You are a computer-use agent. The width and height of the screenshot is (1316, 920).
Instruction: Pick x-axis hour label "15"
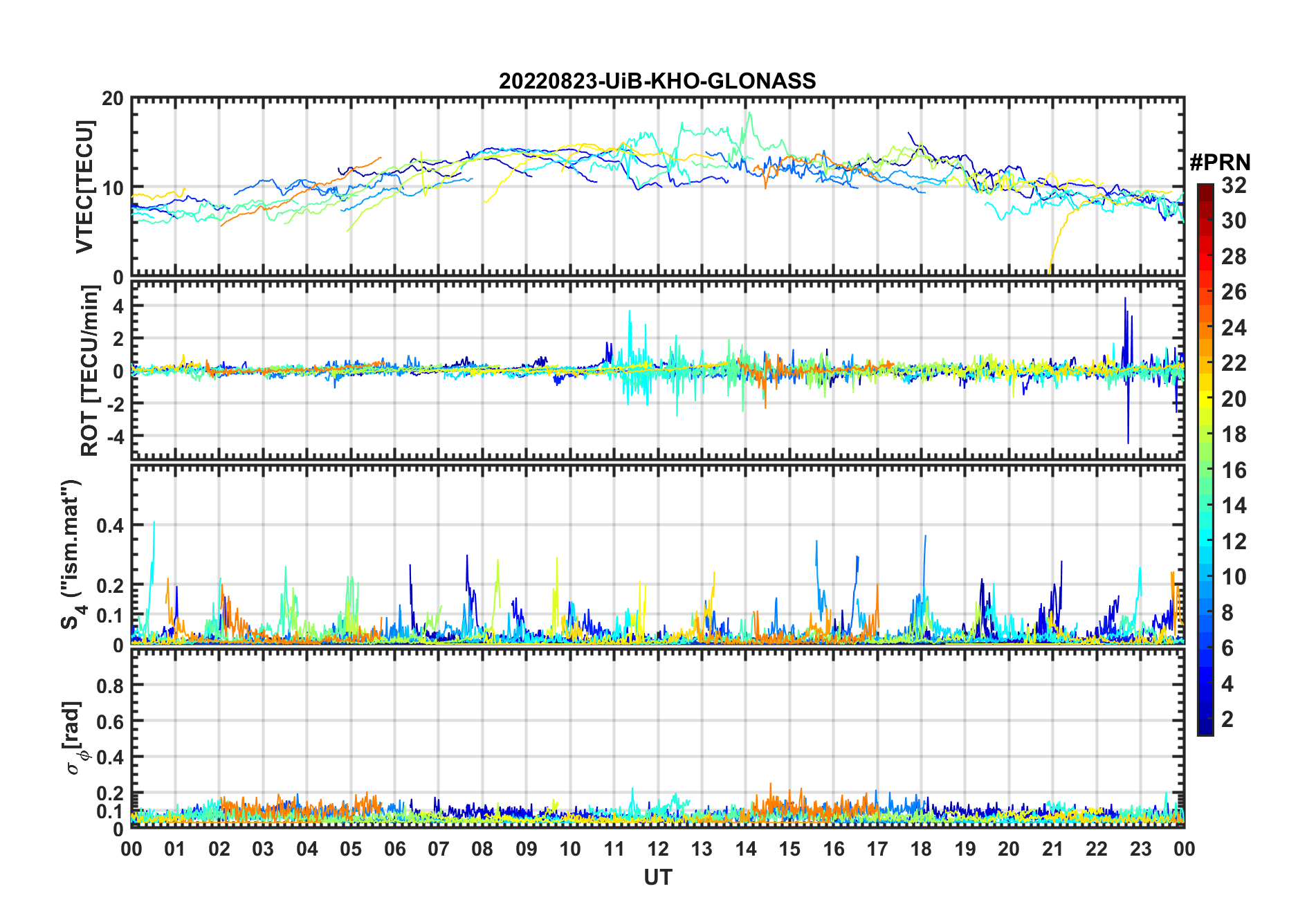(789, 849)
